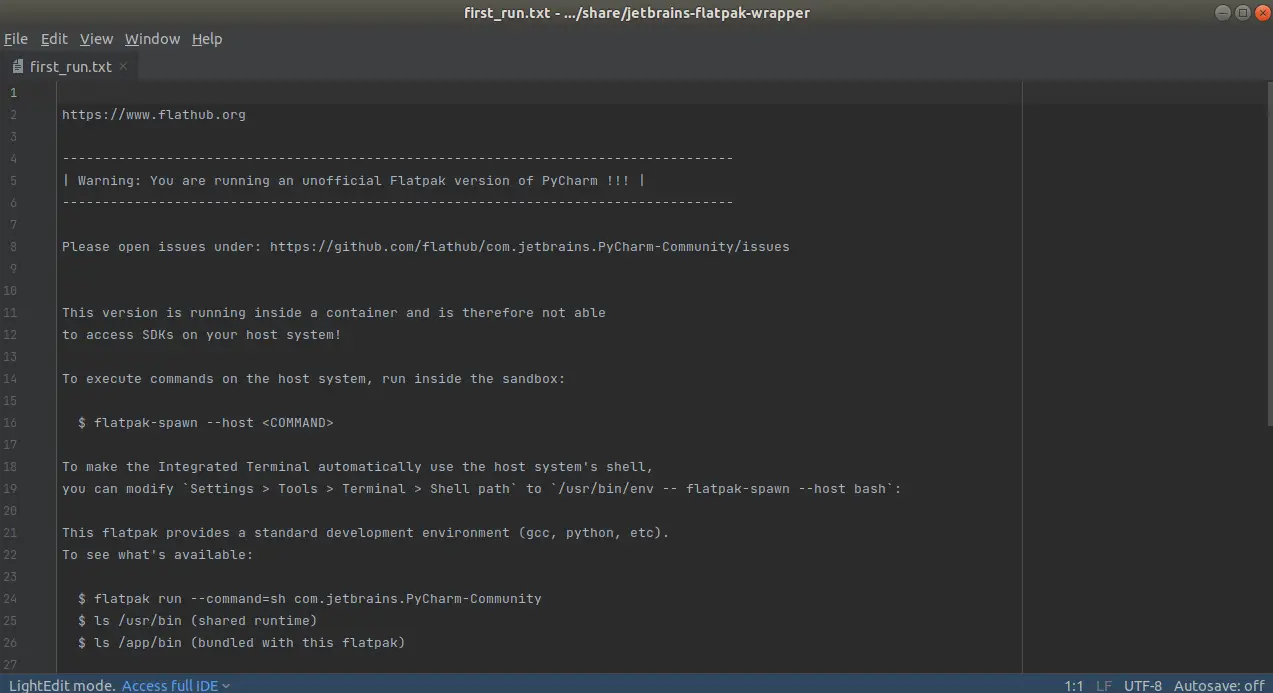Click the line 'To make the Integrated Terminal automatically'
Image resolution: width=1273 pixels, height=693 pixels.
coord(358,467)
